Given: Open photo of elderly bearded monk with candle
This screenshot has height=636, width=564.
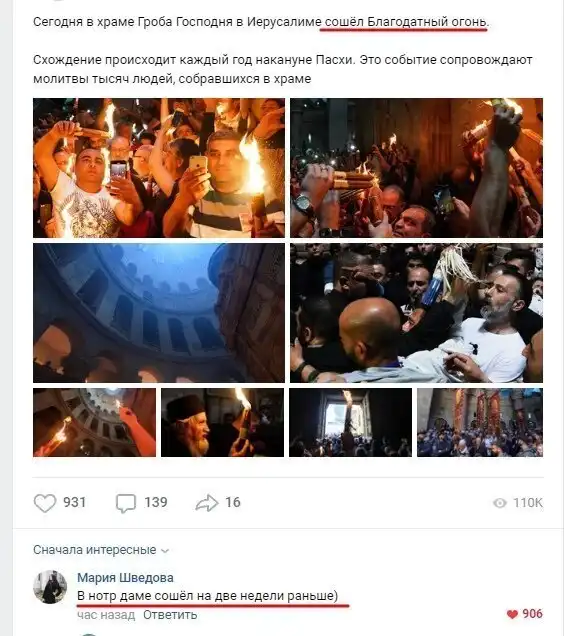Looking at the screenshot, I should [222, 422].
